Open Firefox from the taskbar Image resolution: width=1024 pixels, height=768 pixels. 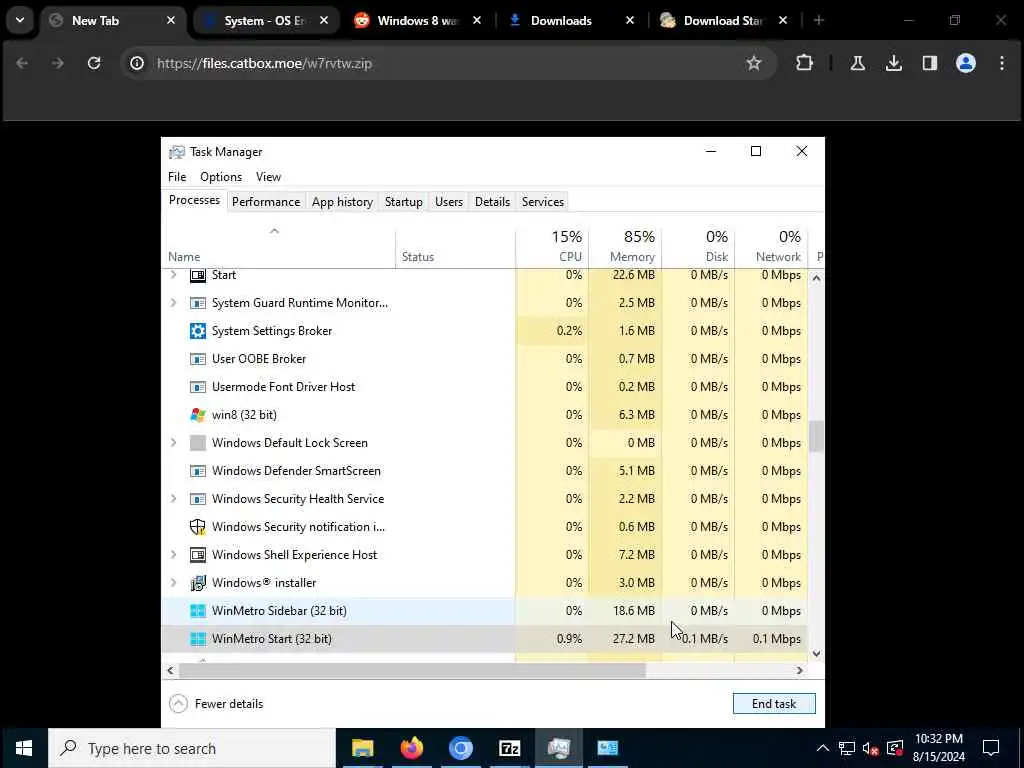[411, 748]
